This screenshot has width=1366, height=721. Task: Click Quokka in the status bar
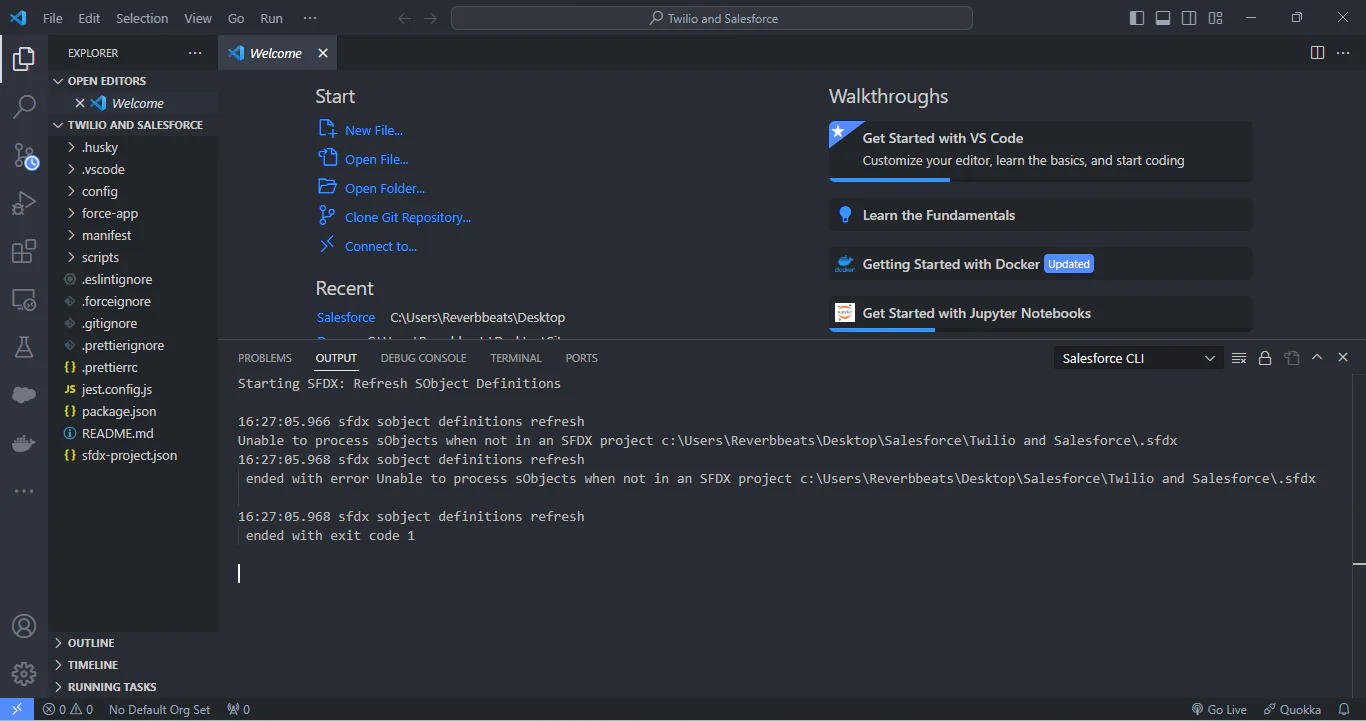pyautogui.click(x=1292, y=709)
